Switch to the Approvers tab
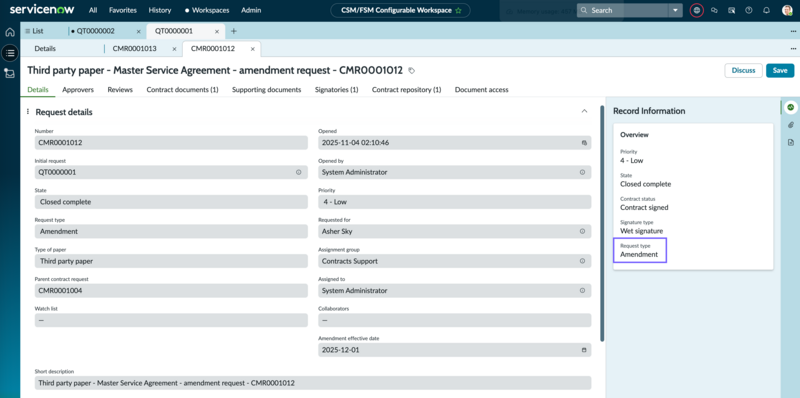 point(78,89)
